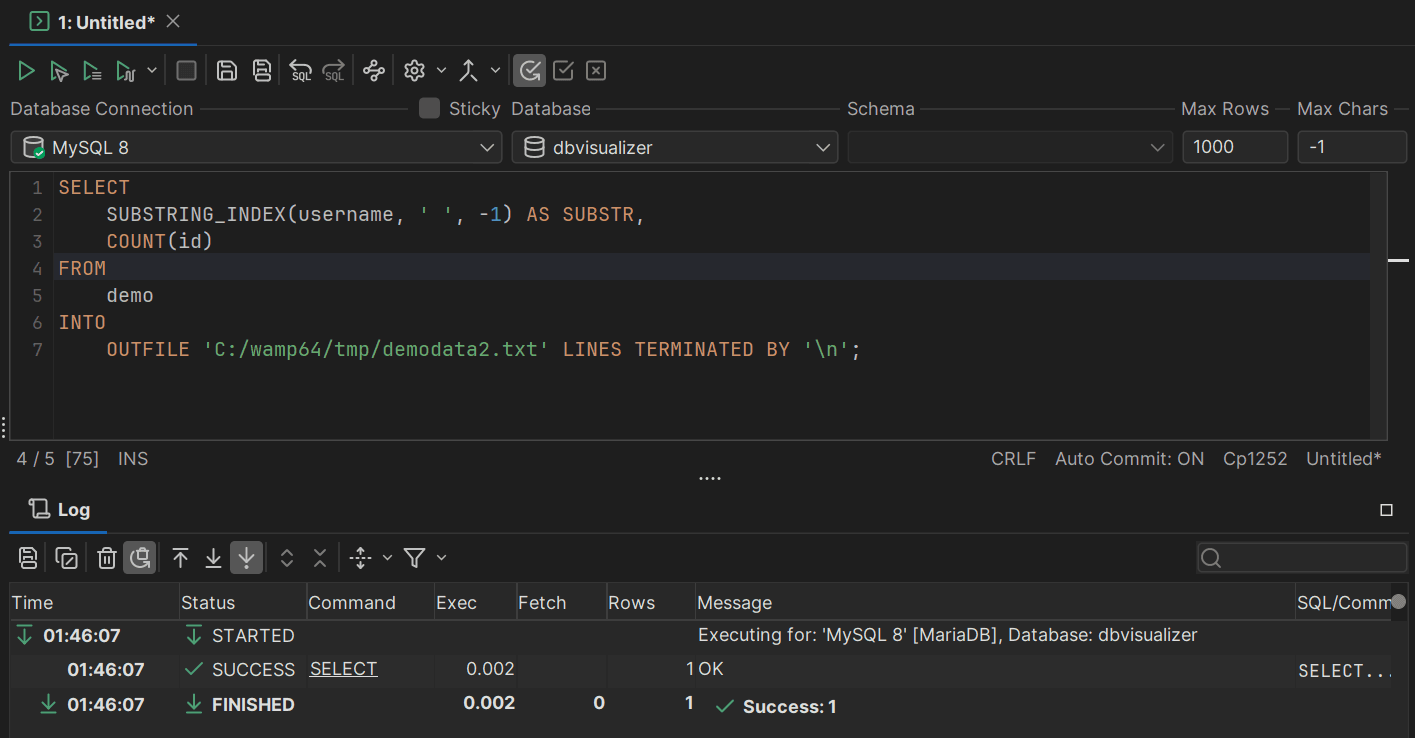1415x738 pixels.
Task: Toggle tail-scrolling in the Log toolbar
Action: pos(246,557)
